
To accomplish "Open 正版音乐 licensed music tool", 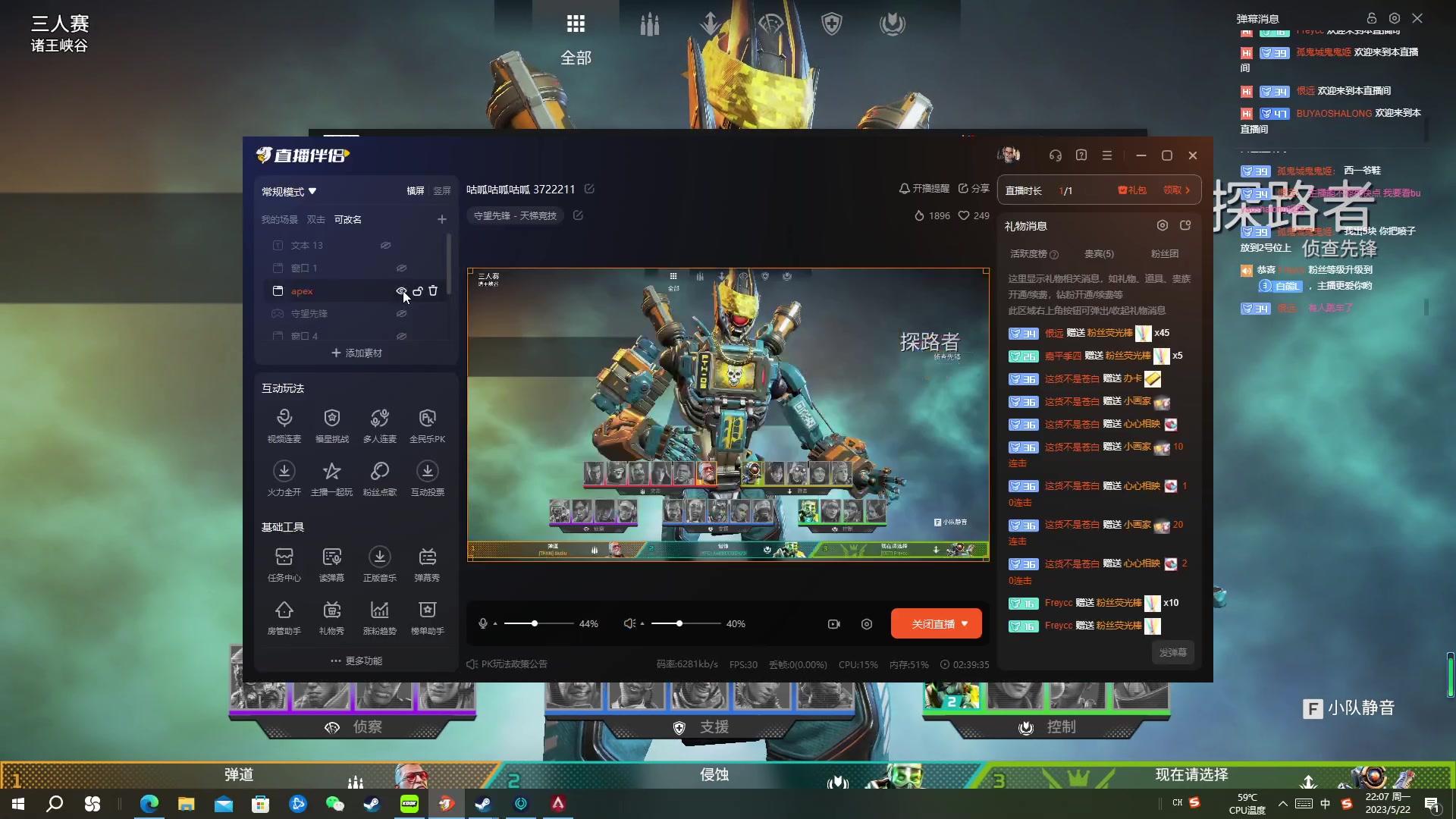I will pos(379,564).
